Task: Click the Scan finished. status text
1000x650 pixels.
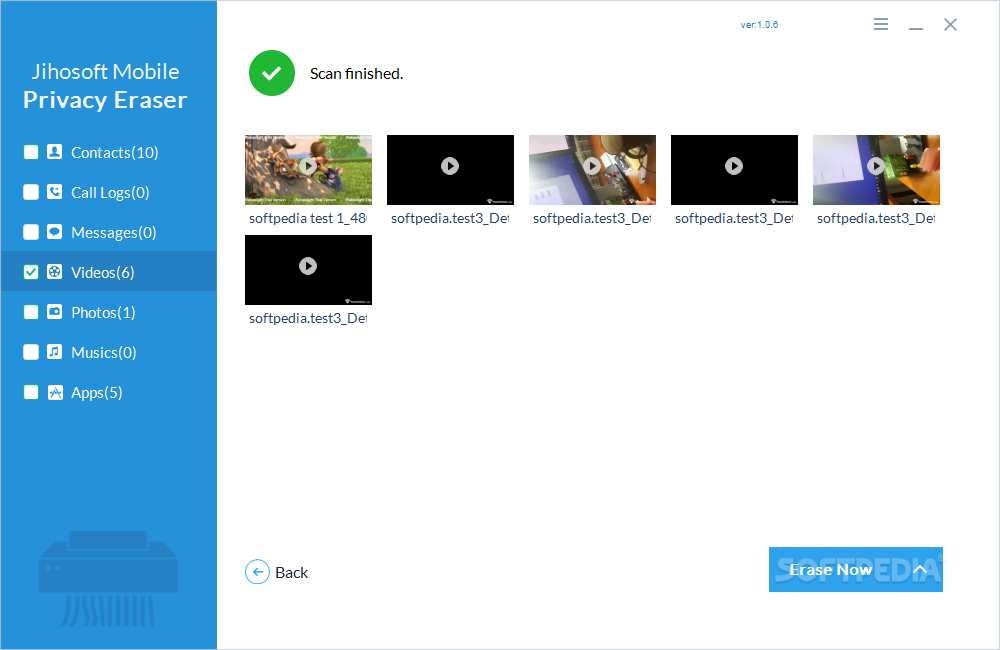Action: tap(357, 74)
